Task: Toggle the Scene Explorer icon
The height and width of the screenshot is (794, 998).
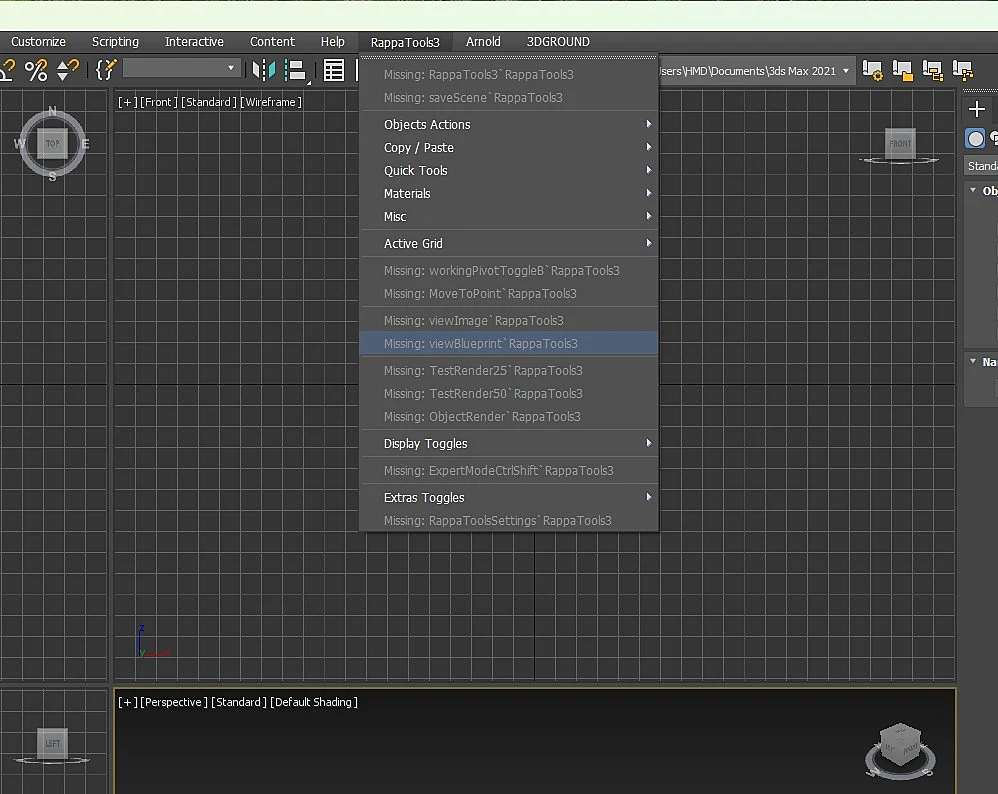Action: coord(334,70)
